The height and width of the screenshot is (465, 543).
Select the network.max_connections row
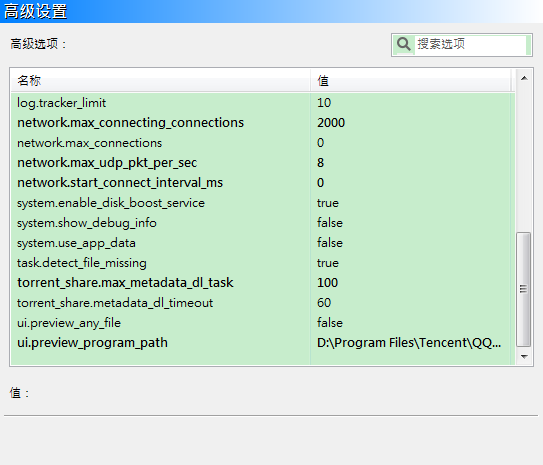260,143
